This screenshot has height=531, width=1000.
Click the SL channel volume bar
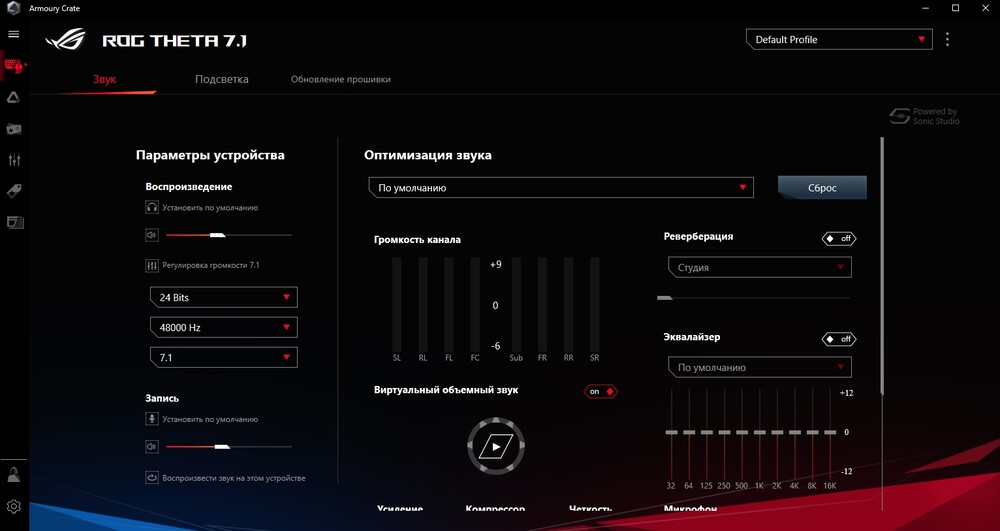point(397,303)
